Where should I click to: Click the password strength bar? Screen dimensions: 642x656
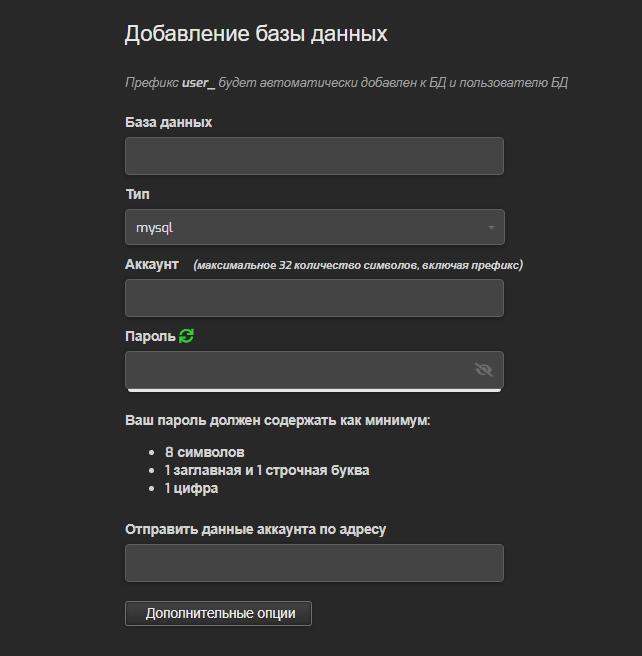click(314, 391)
